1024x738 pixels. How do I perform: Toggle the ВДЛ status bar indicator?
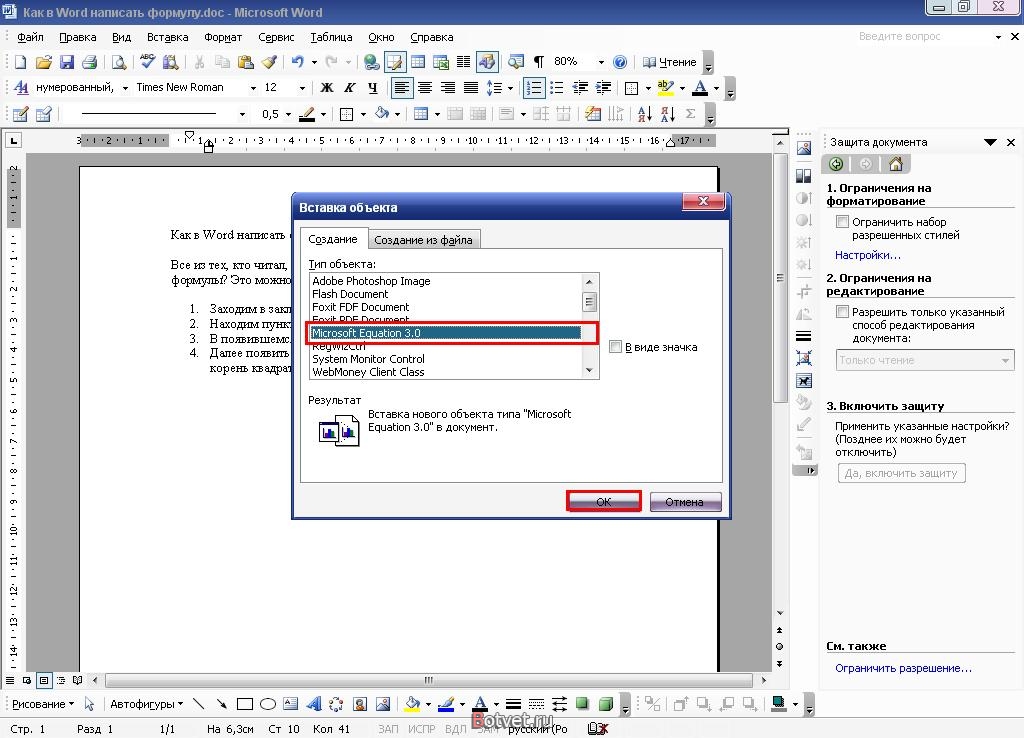(x=455, y=729)
